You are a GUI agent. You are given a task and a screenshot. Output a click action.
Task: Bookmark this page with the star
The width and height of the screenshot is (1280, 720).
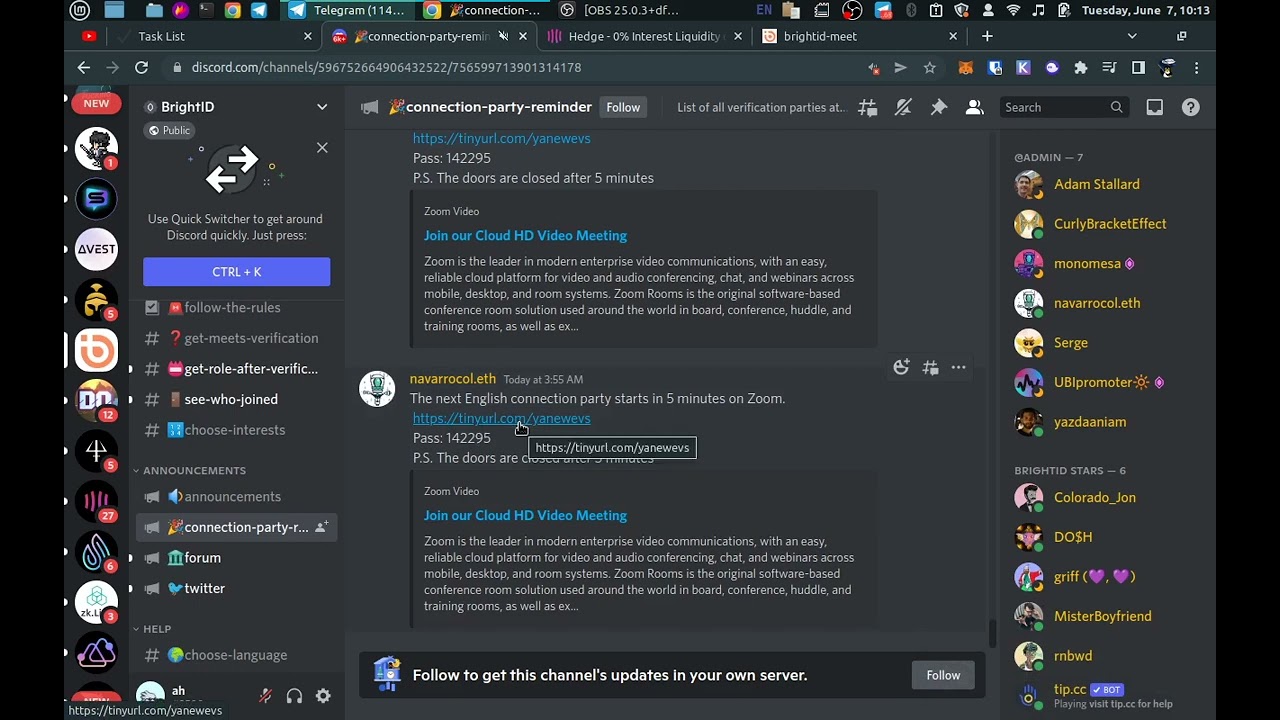click(x=930, y=68)
